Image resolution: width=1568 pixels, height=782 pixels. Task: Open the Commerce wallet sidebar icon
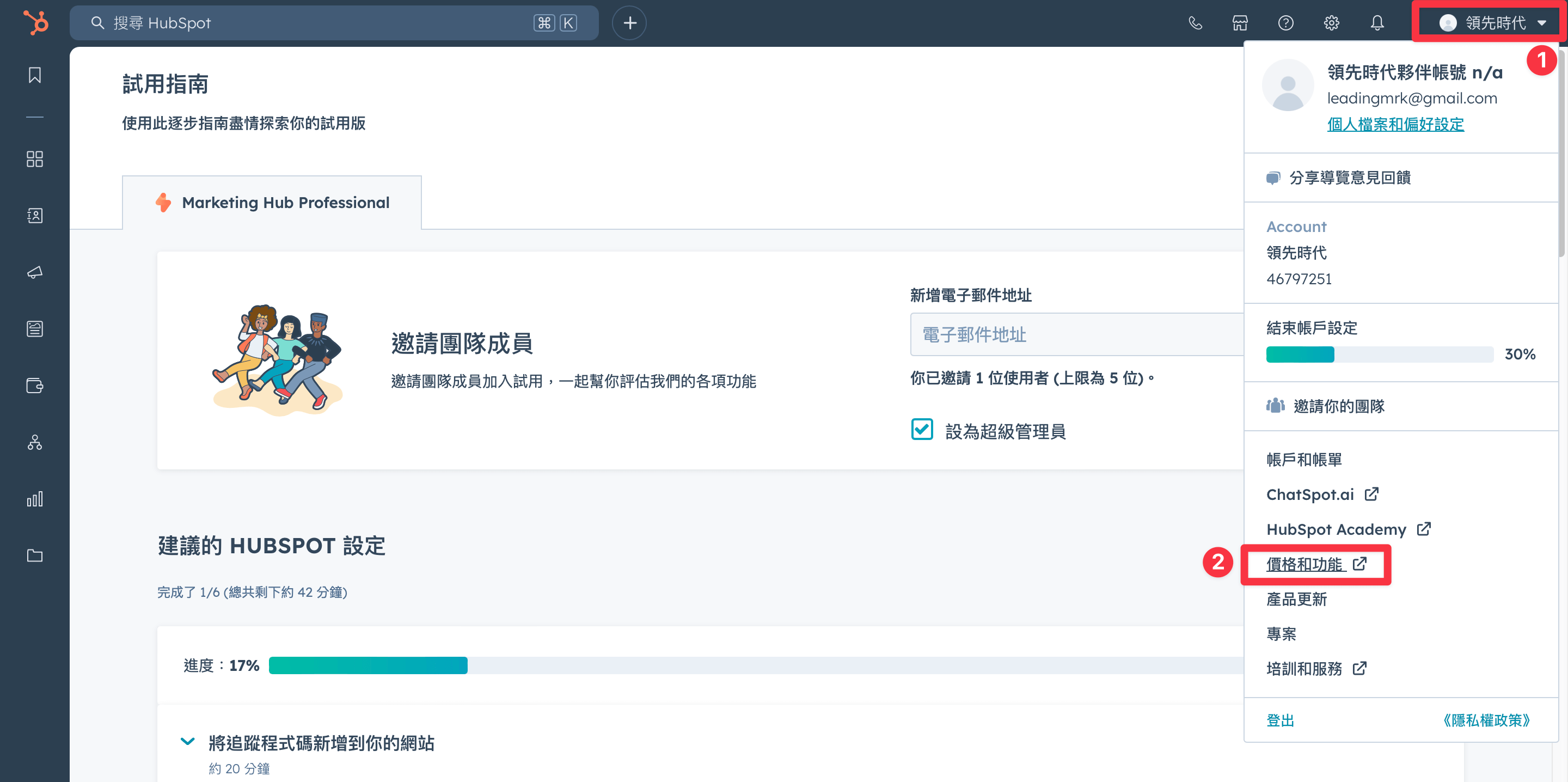(35, 386)
